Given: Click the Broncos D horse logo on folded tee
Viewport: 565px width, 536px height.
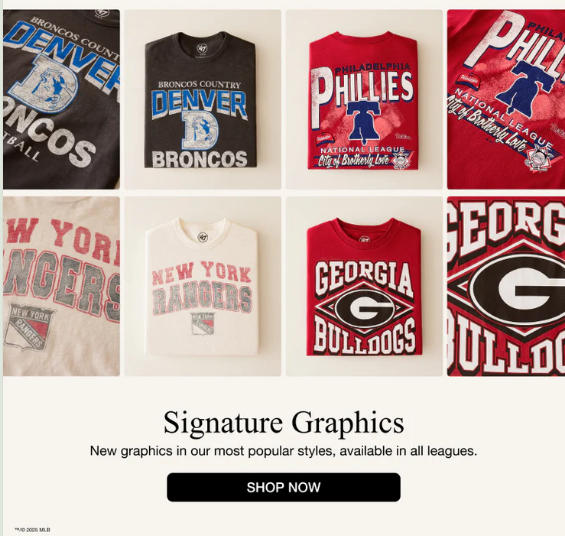Looking at the screenshot, I should 200,130.
